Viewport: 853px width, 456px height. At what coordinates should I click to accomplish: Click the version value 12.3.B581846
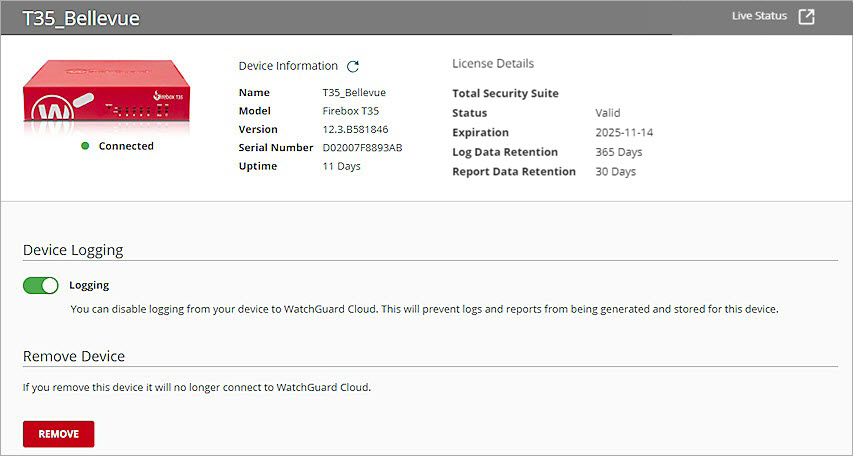coord(356,129)
